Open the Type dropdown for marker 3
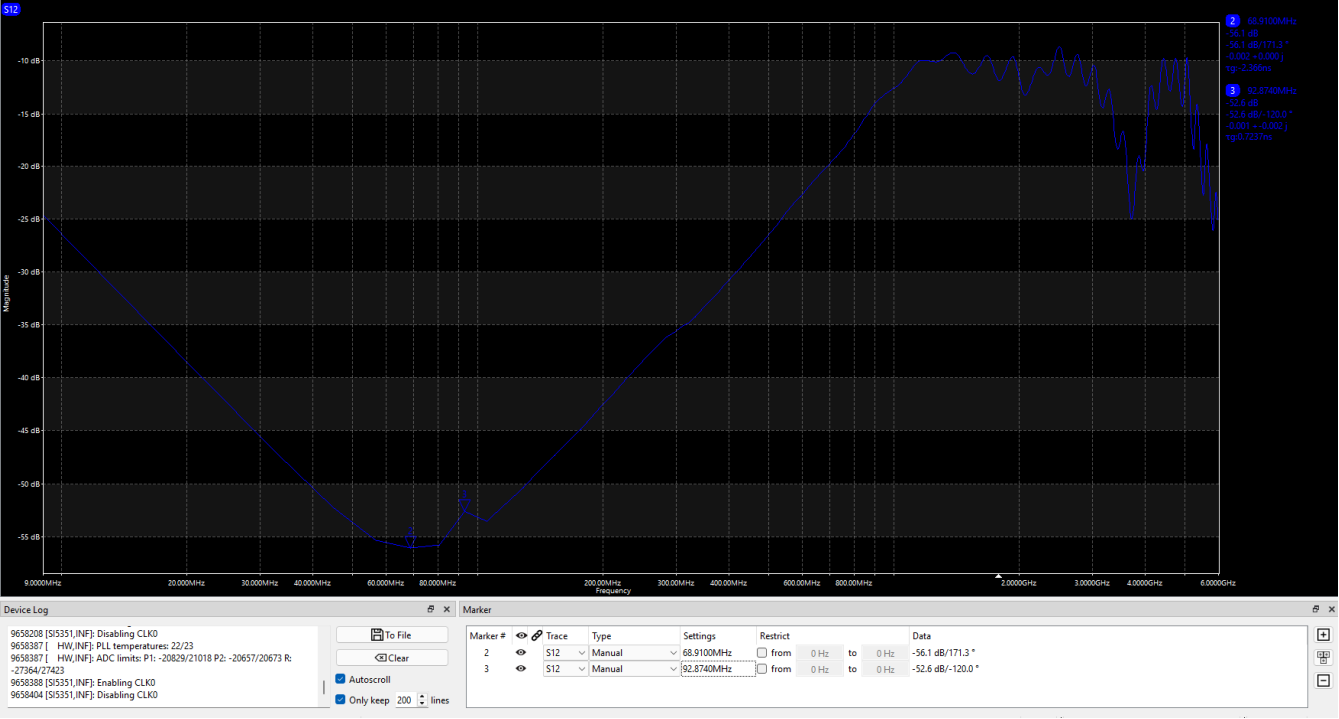1339x719 pixels. coord(634,669)
